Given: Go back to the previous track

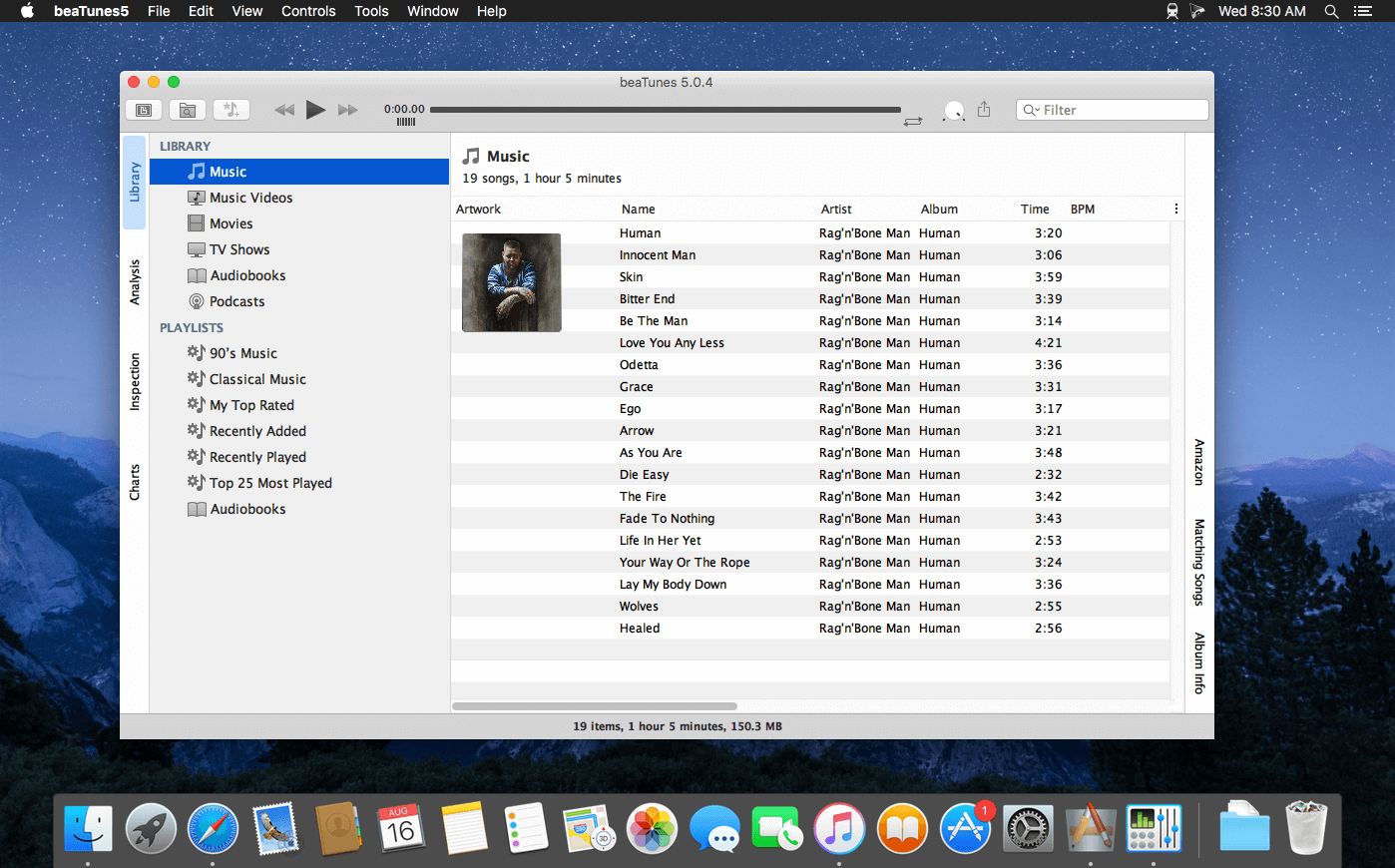Looking at the screenshot, I should 284,110.
